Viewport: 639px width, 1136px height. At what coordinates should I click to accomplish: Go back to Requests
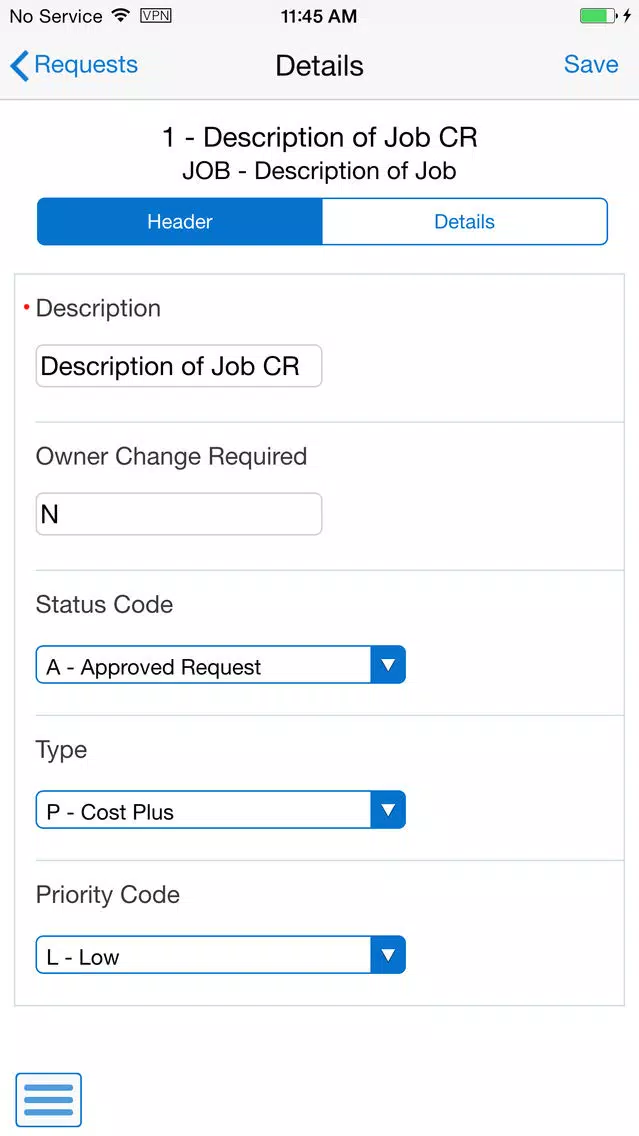(74, 65)
